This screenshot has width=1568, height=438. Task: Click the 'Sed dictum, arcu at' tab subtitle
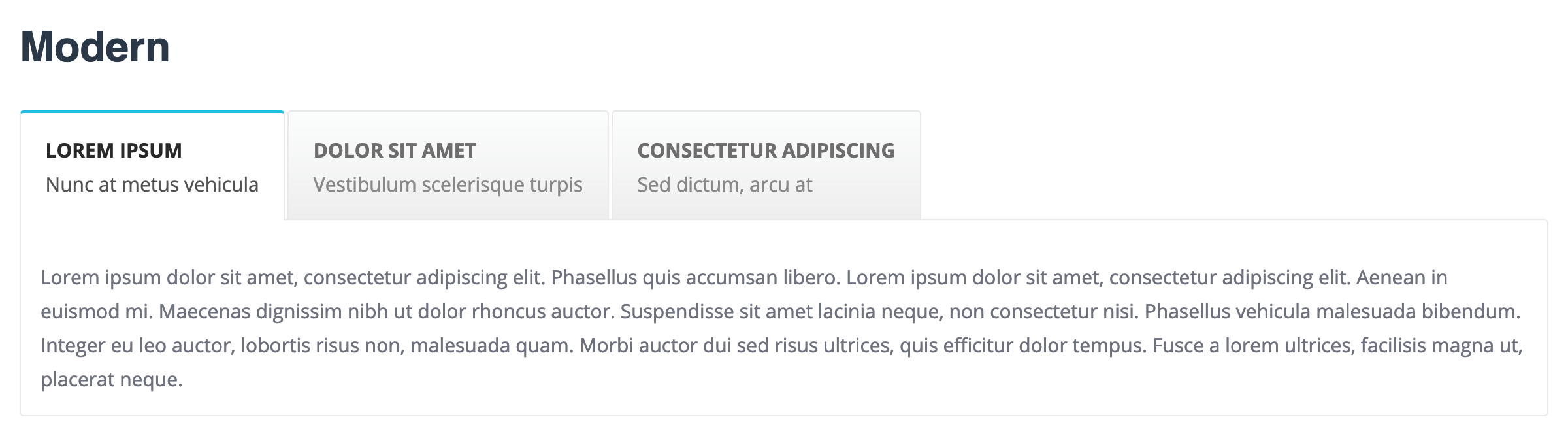(x=725, y=185)
